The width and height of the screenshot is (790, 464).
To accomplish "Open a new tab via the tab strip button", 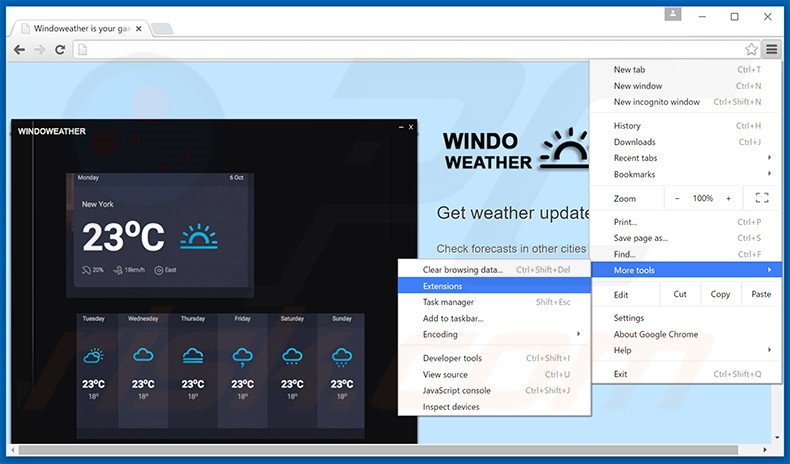I will click(x=162, y=29).
